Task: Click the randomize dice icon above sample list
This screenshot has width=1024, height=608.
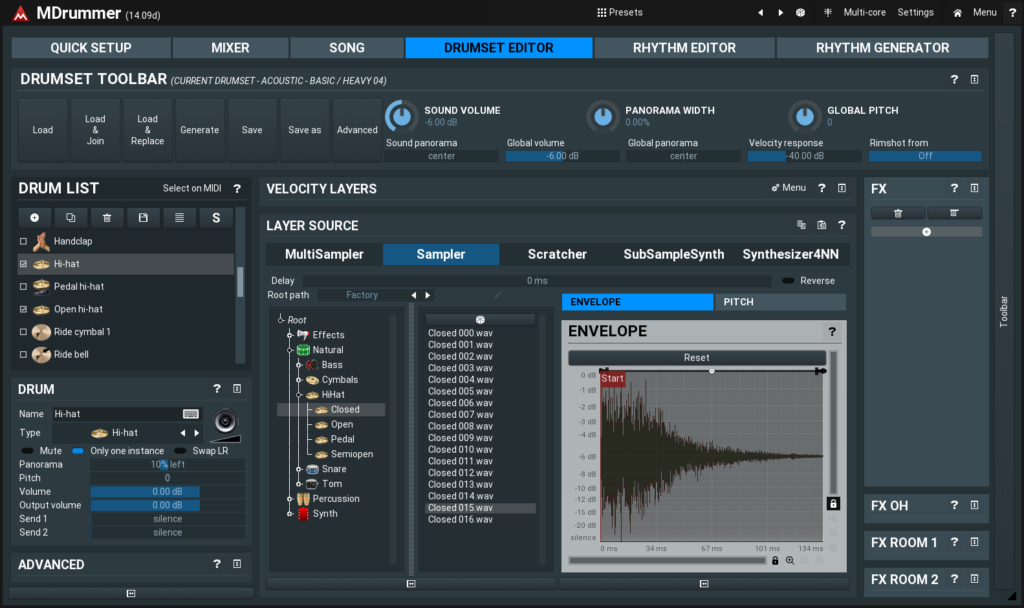Action: click(x=480, y=320)
